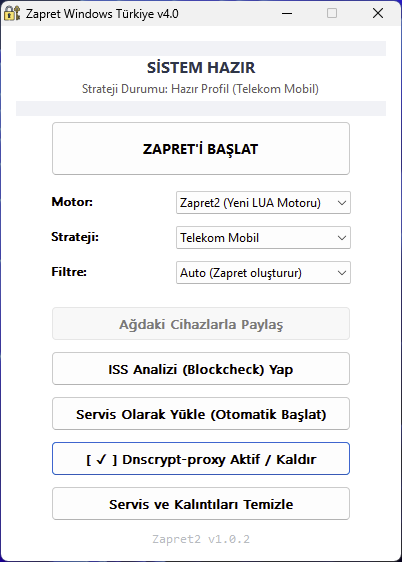Click the Zapret2 v1.0.2 version label
Viewport: 402px width, 562px height.
point(201,539)
